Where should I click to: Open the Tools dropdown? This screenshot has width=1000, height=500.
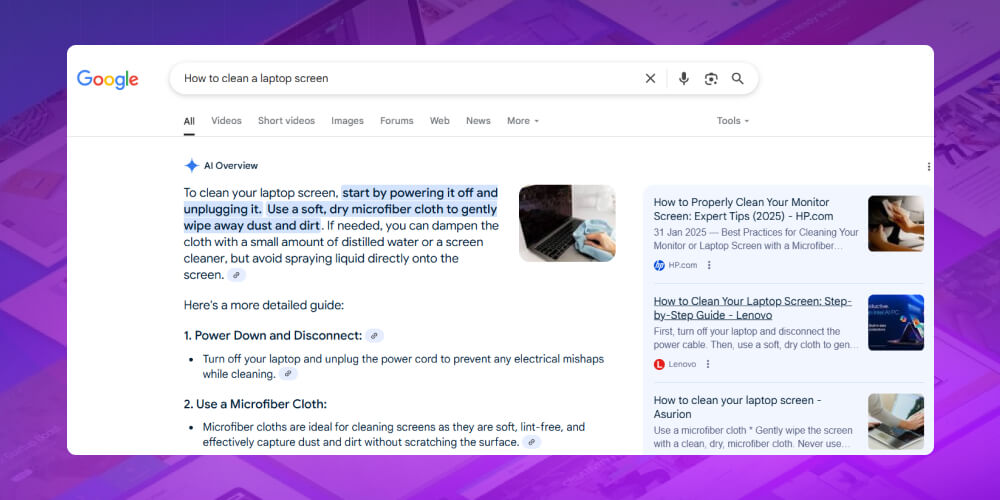732,121
